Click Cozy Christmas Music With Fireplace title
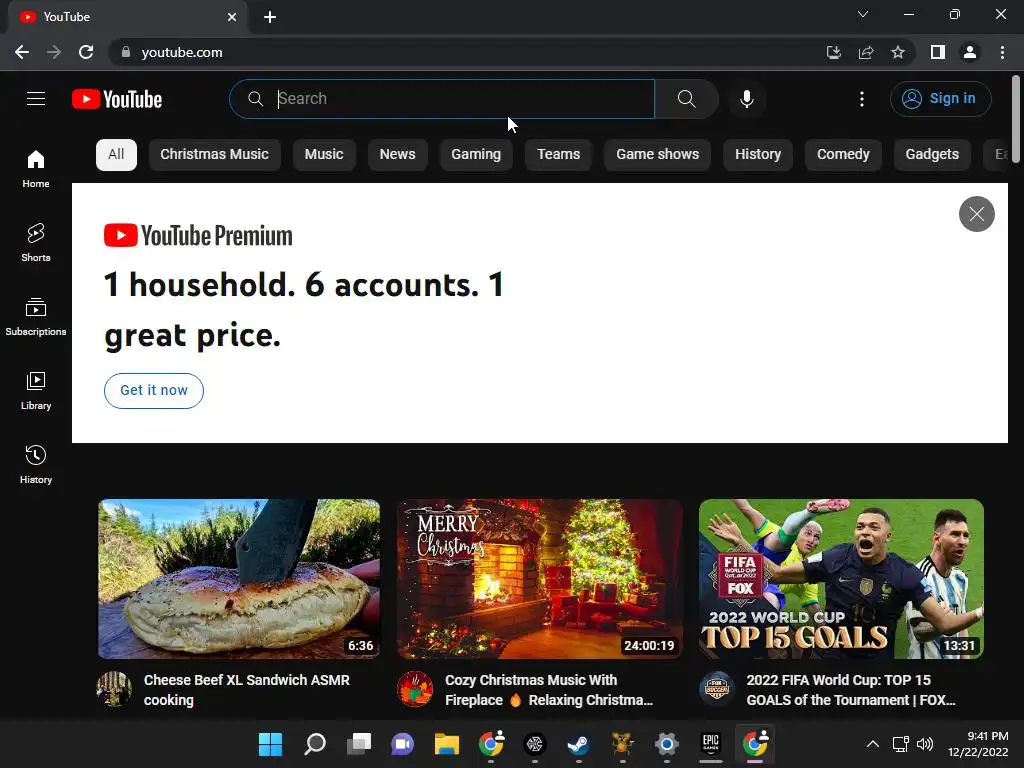Screen dimensions: 1024x768 click(549, 690)
